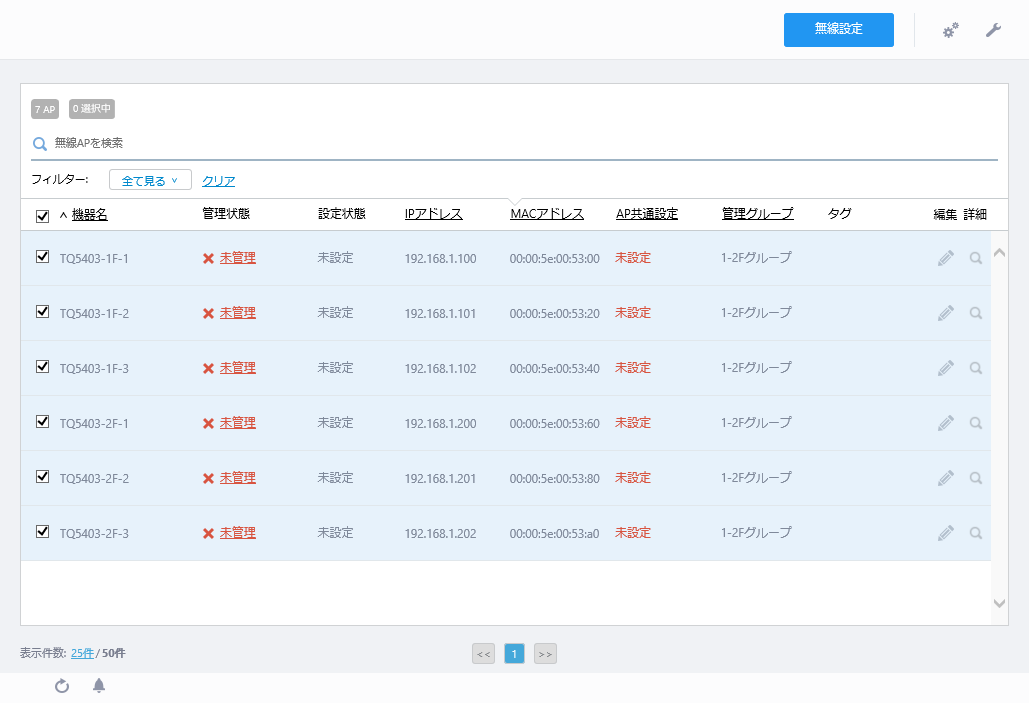Screen dimensions: 1029x703
Task: Click the 無線設定 button
Action: pyautogui.click(x=839, y=30)
